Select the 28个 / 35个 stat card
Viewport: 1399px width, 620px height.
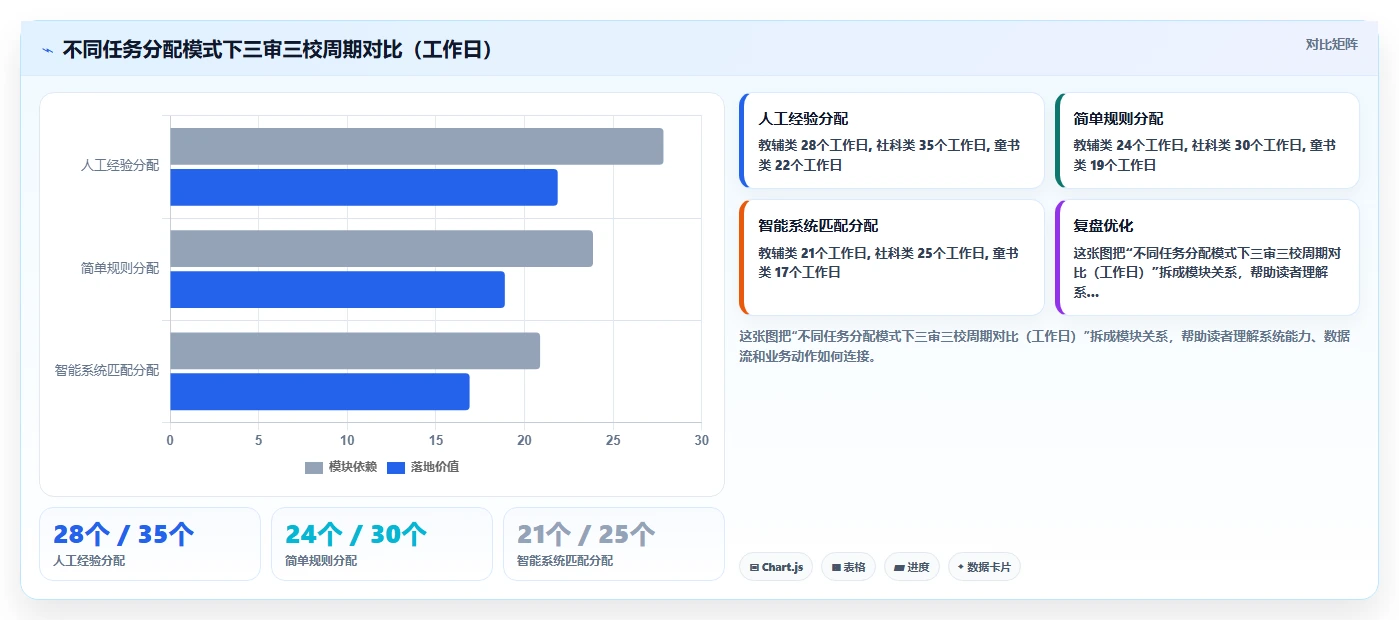coord(150,544)
